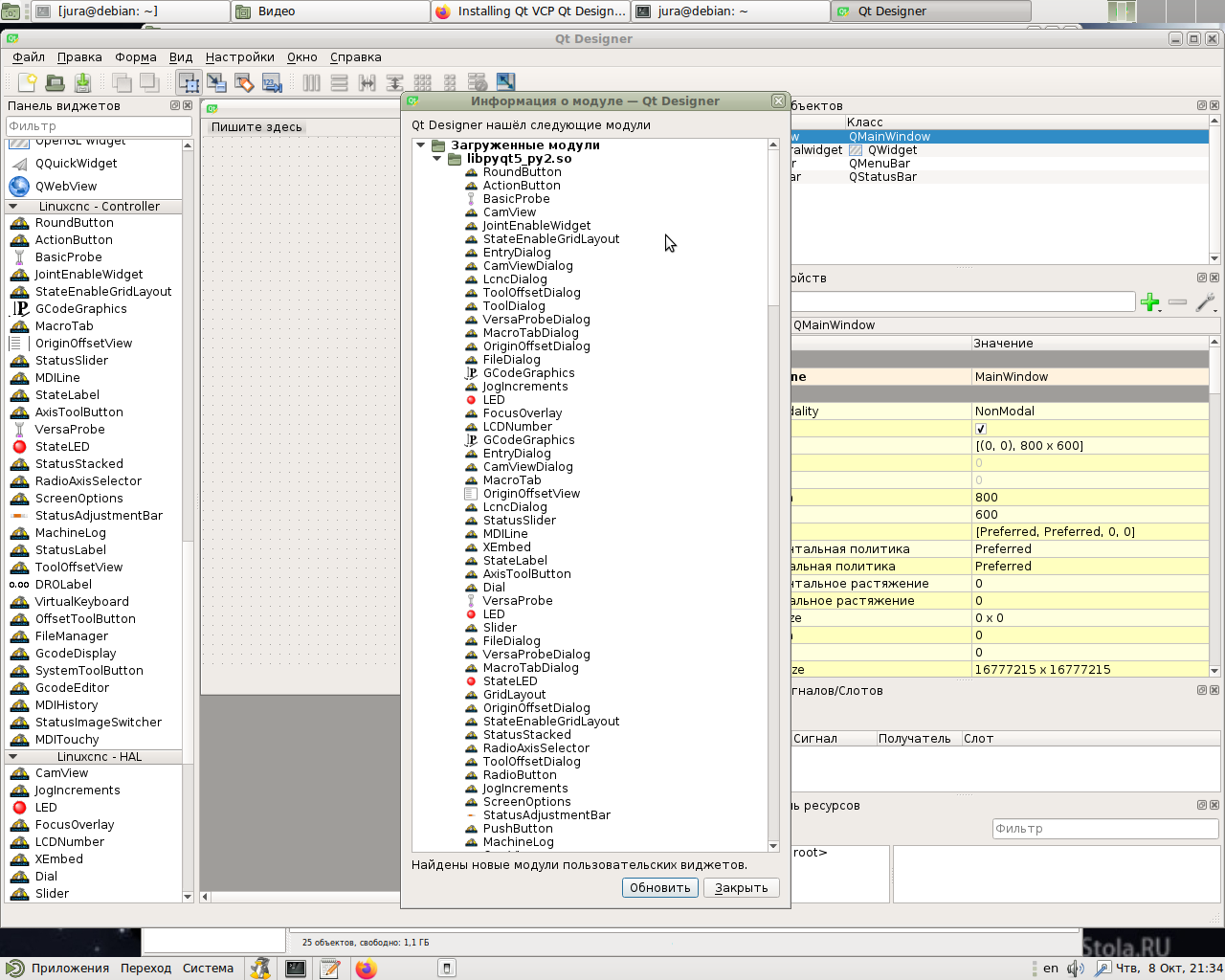Click the Adjust Size toolbar icon
This screenshot has width=1225, height=980.
506,83
